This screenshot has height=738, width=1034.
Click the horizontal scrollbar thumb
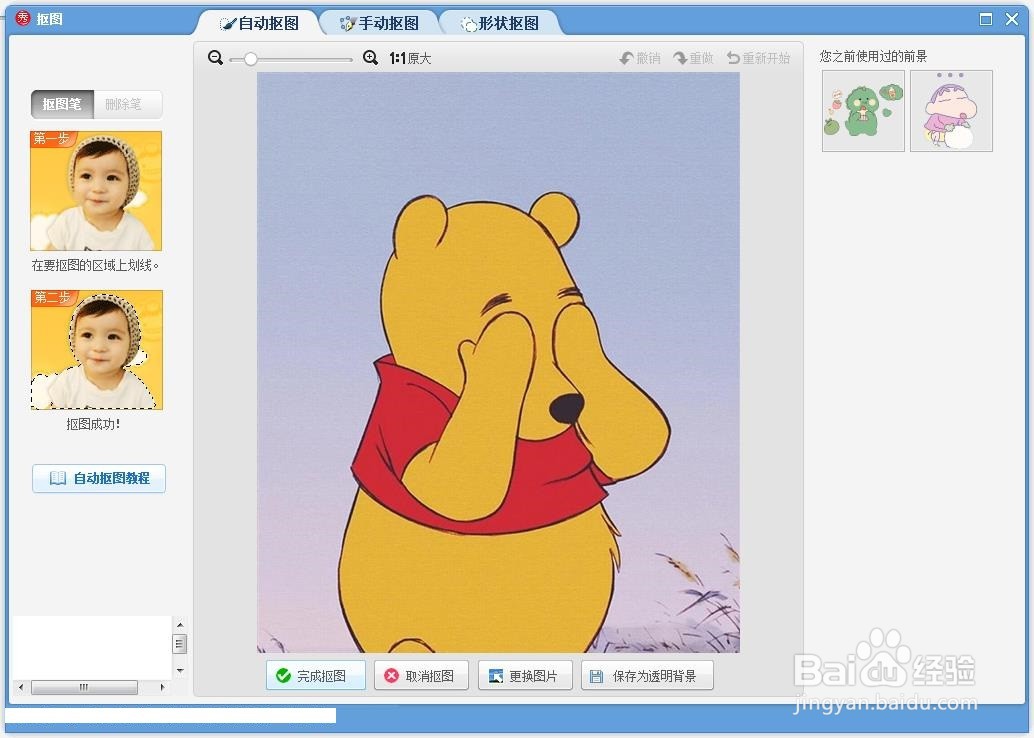[84, 687]
